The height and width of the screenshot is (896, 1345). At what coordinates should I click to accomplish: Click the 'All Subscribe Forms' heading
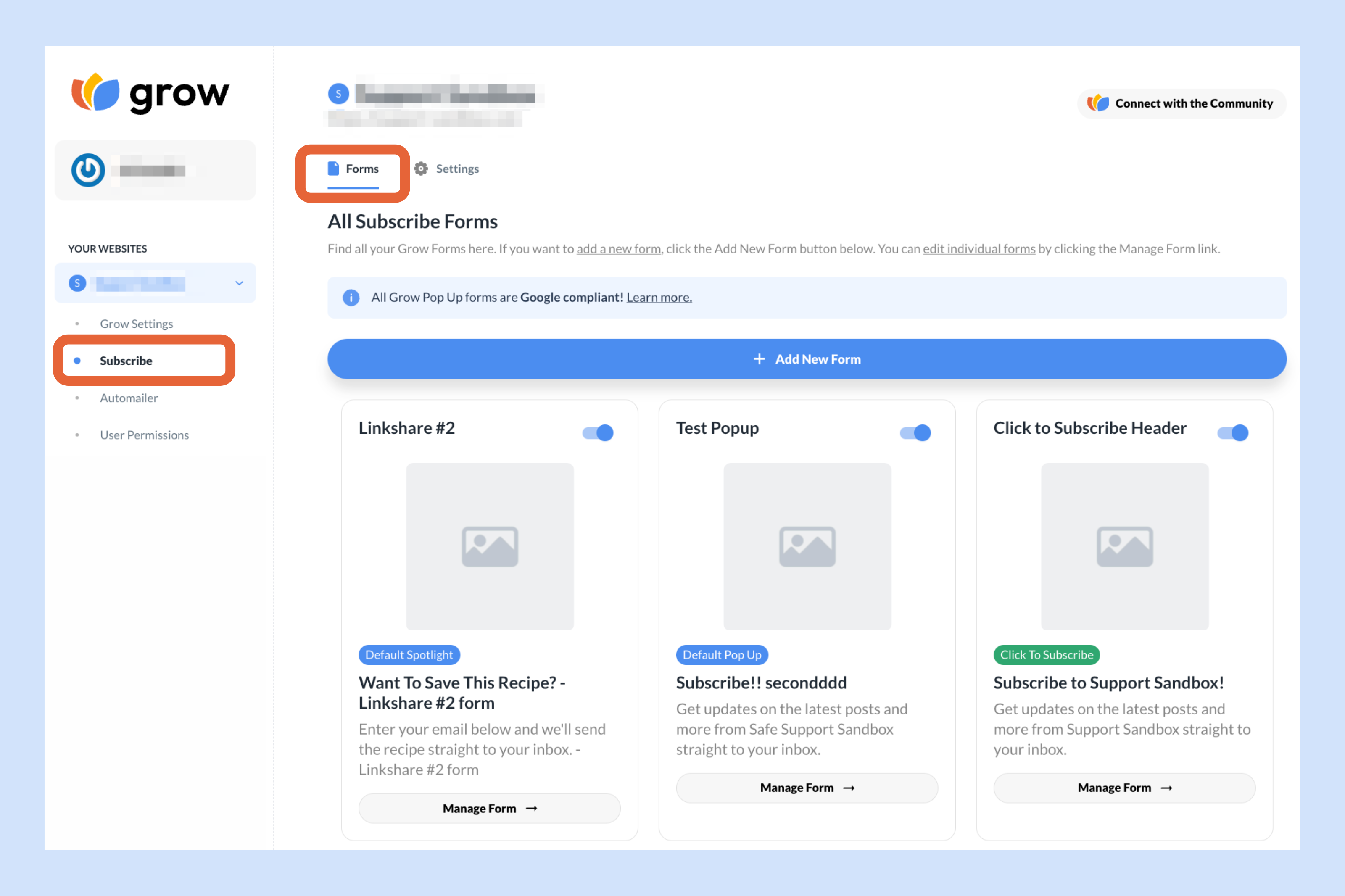(412, 222)
